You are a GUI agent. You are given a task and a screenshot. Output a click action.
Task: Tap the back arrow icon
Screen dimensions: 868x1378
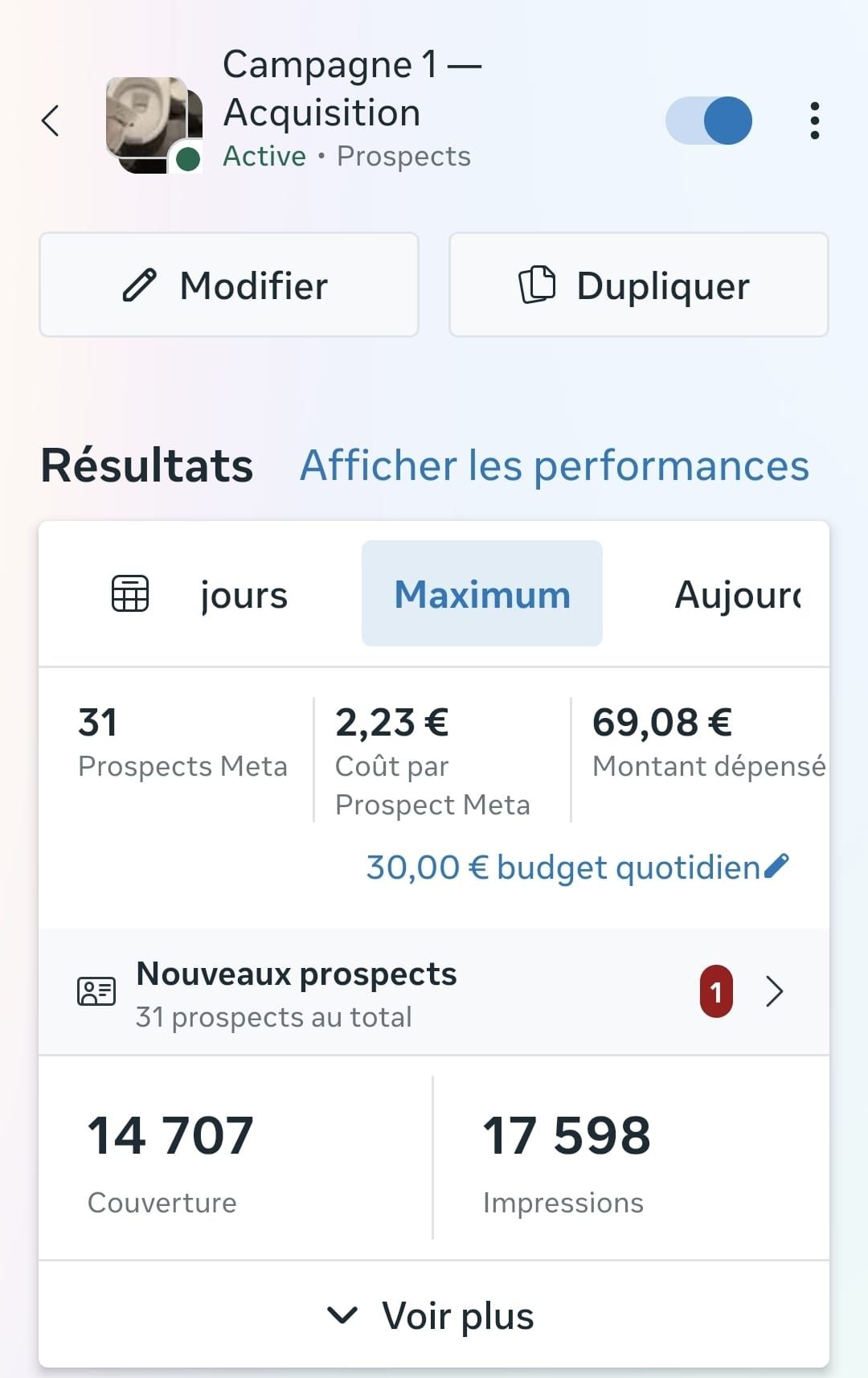(51, 121)
